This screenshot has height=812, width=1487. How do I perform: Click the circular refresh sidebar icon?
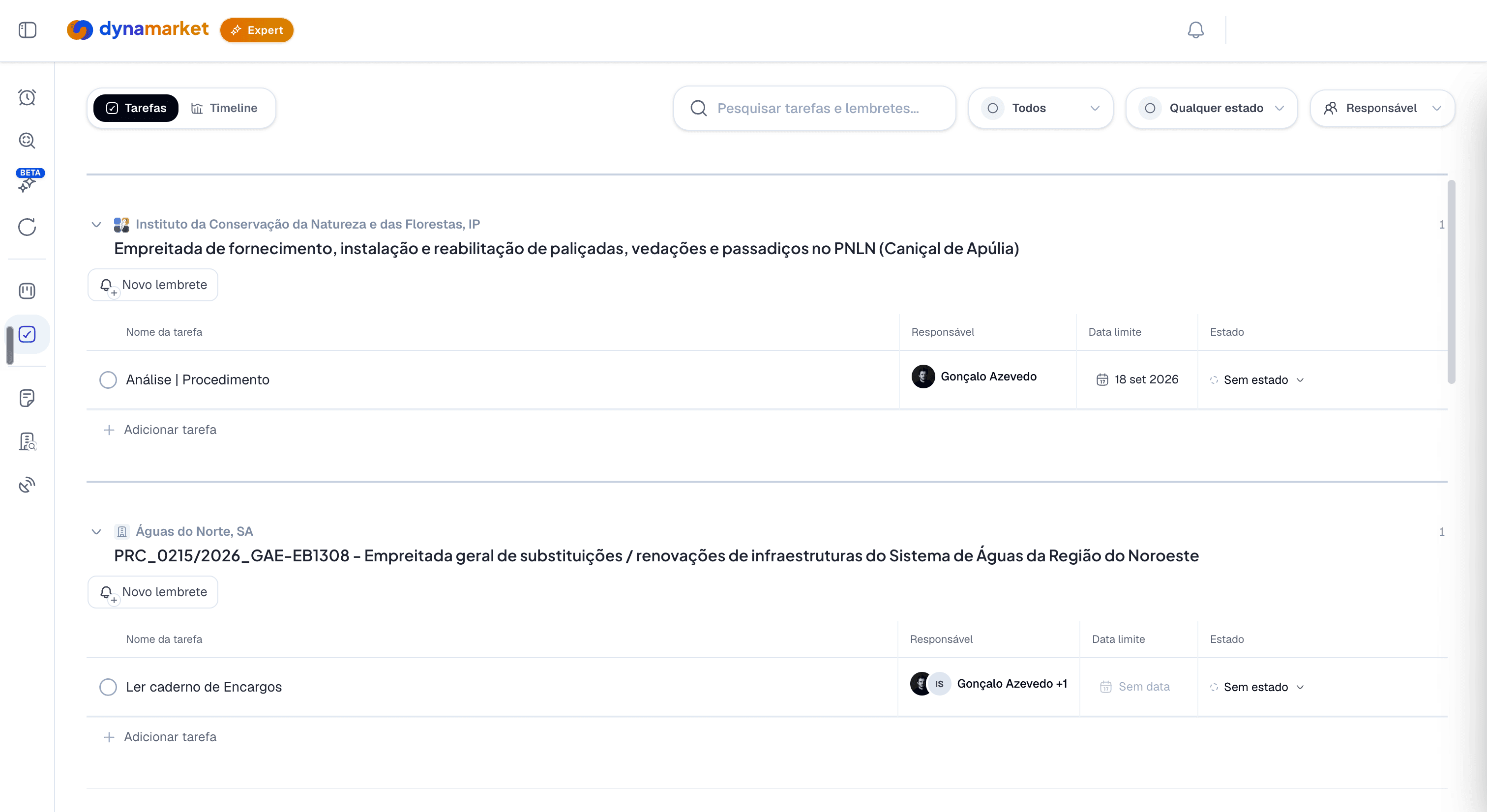27,227
